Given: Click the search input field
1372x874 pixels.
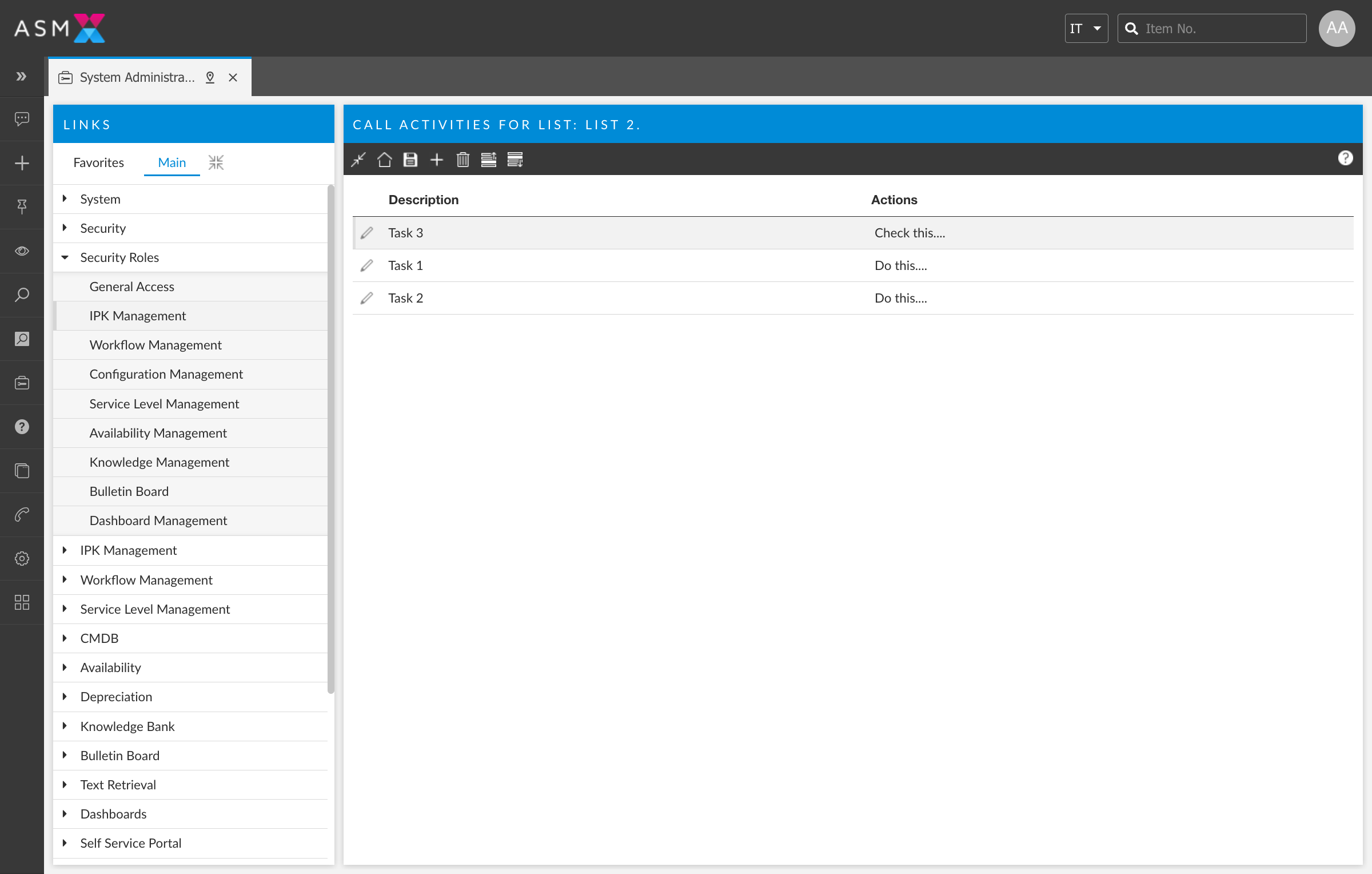Looking at the screenshot, I should pos(1212,27).
